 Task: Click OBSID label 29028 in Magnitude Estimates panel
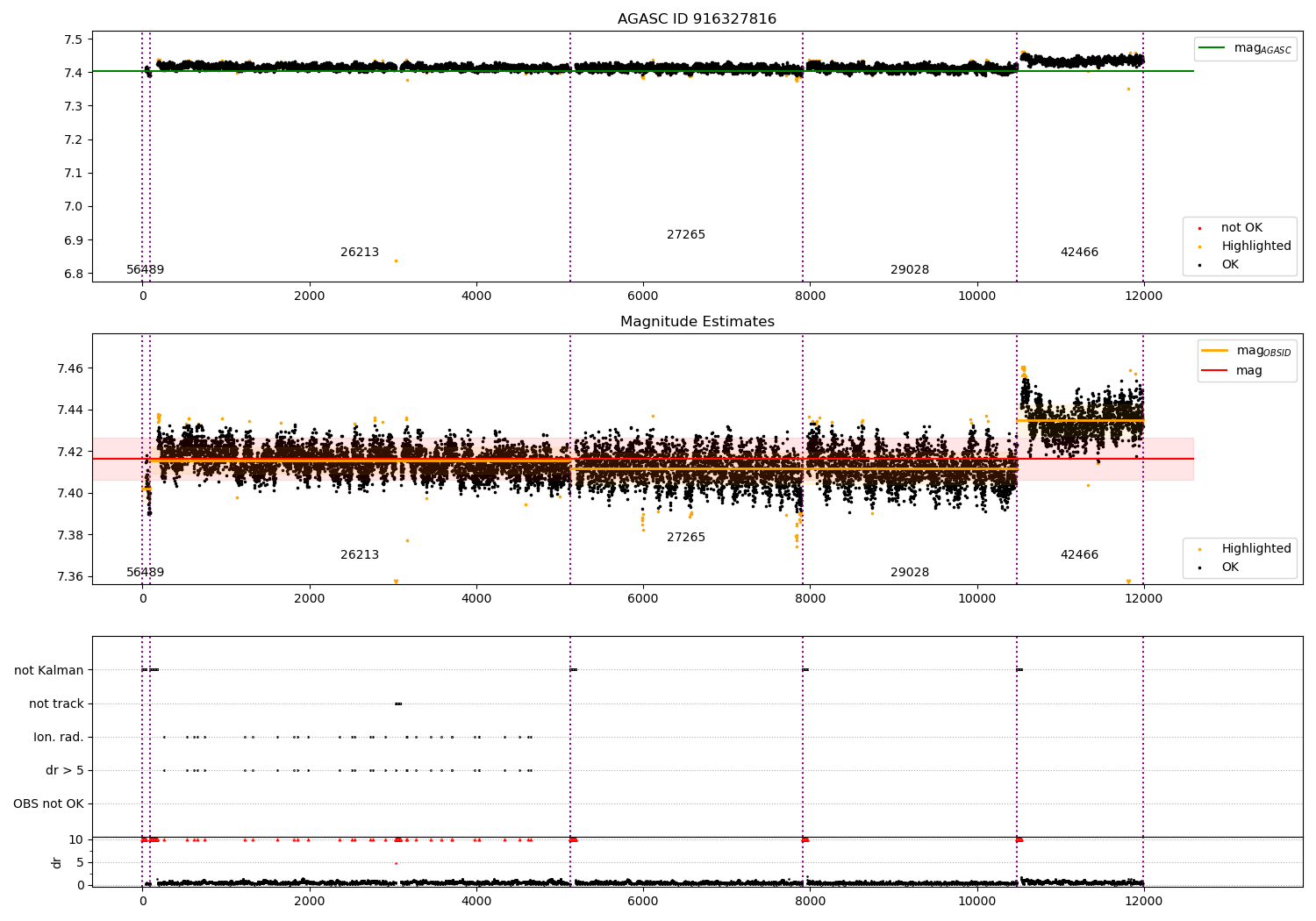(910, 573)
